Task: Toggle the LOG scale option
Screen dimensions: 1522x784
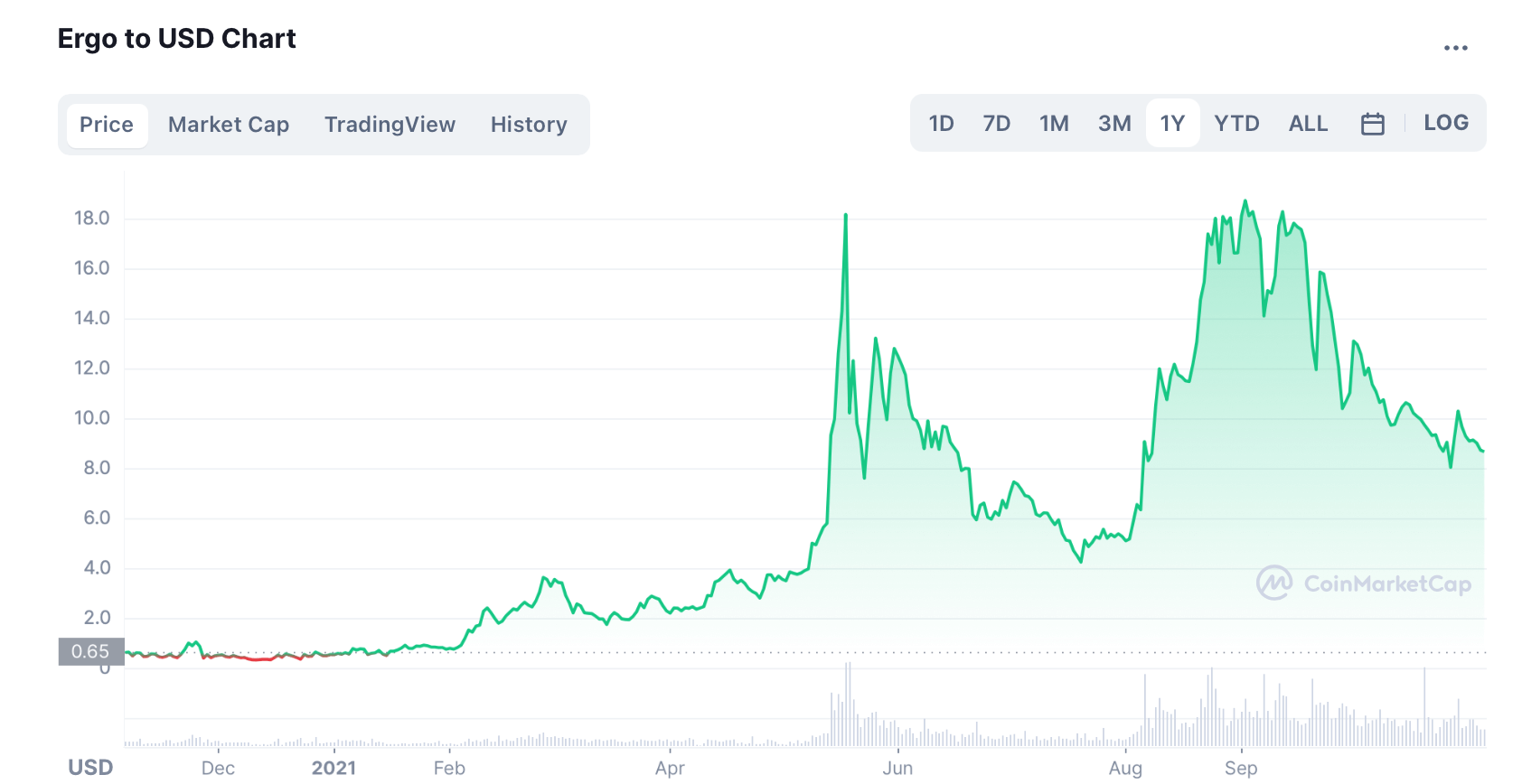Action: coord(1445,123)
